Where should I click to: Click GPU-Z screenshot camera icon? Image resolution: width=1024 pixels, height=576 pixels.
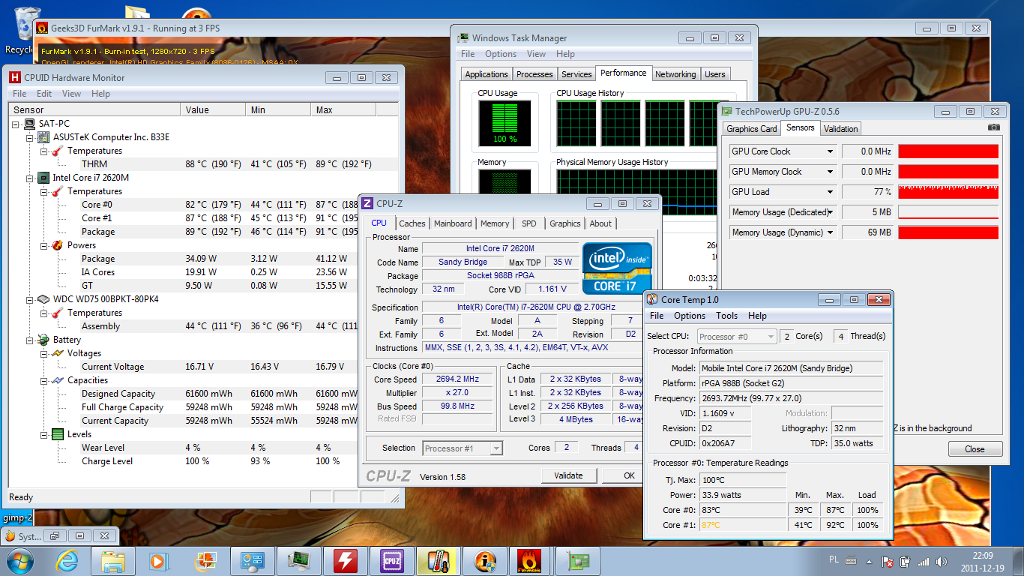click(993, 128)
